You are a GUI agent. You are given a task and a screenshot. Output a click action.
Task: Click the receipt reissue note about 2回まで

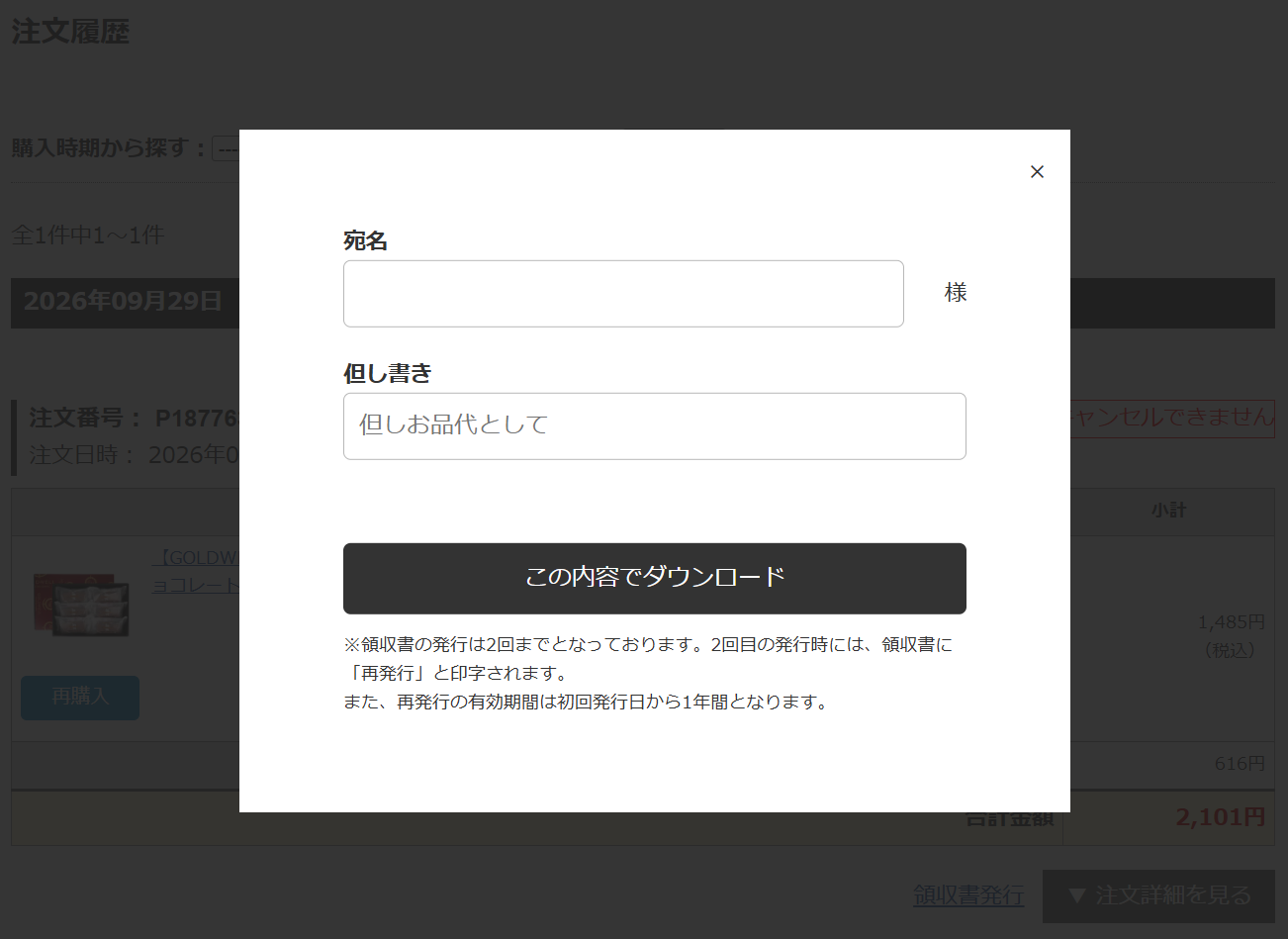[x=648, y=673]
